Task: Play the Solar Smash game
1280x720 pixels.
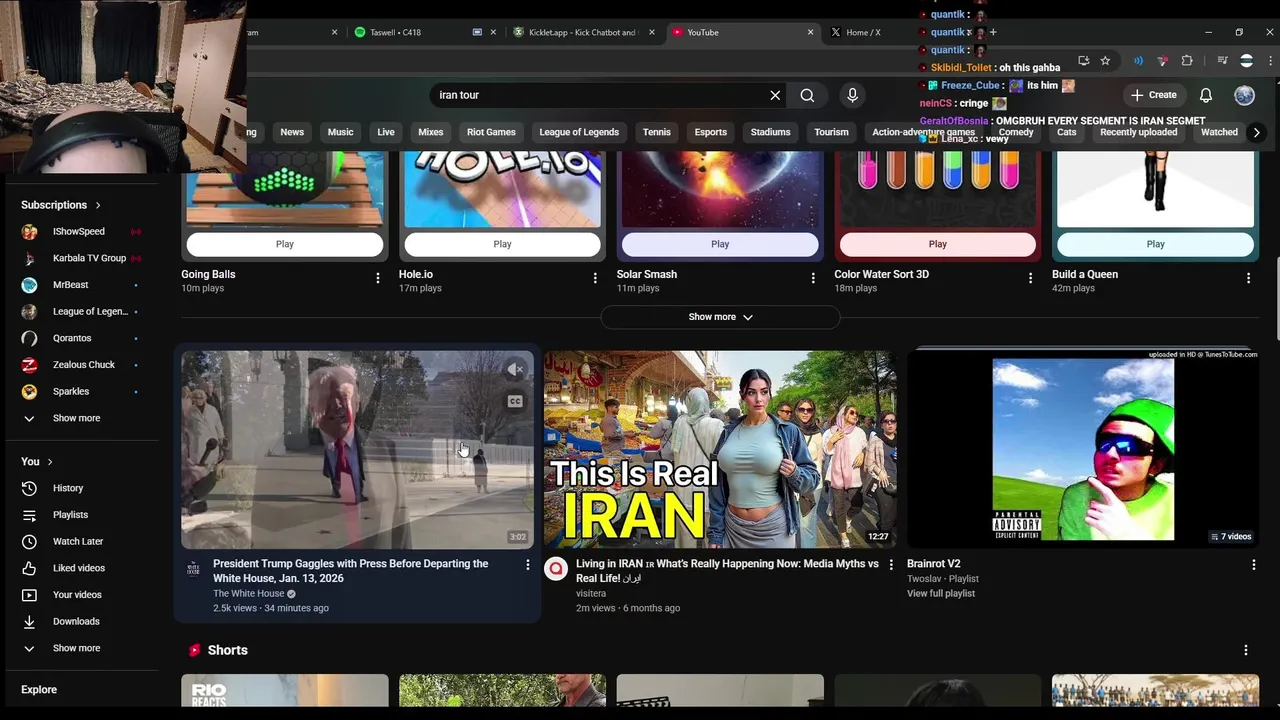Action: tap(720, 244)
